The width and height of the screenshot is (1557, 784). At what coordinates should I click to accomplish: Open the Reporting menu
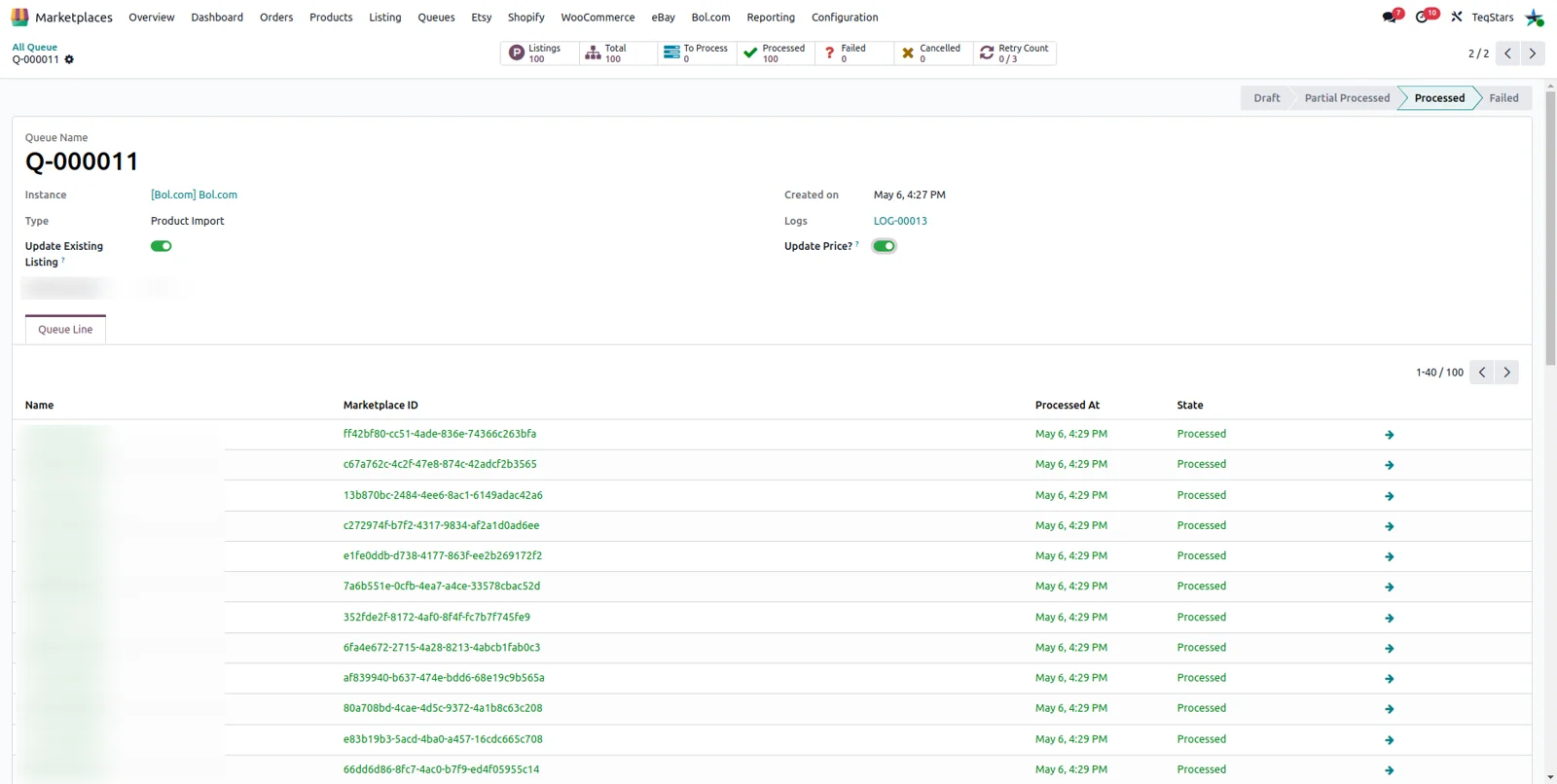tap(771, 18)
